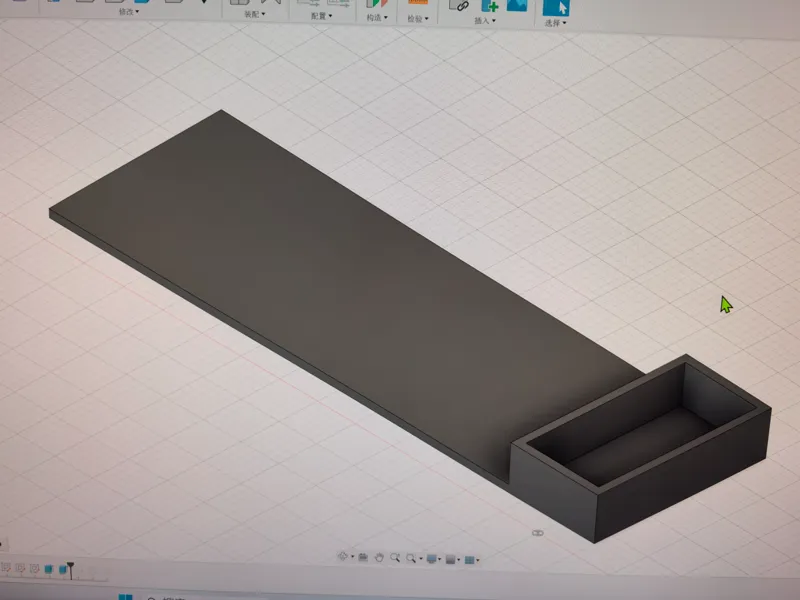Click the blue Select arrow tool icon
The width and height of the screenshot is (800, 600).
(x=556, y=8)
